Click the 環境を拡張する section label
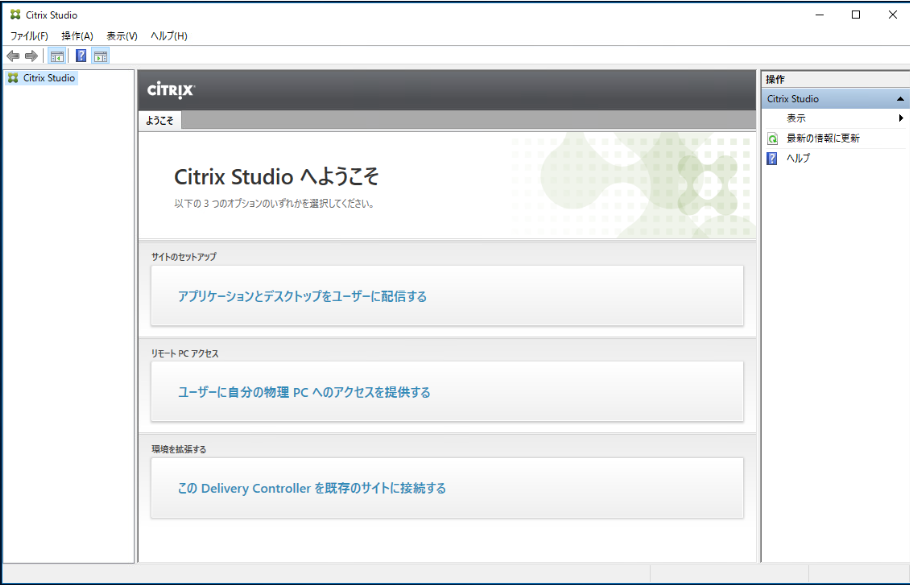Image resolution: width=910 pixels, height=585 pixels. click(x=179, y=449)
